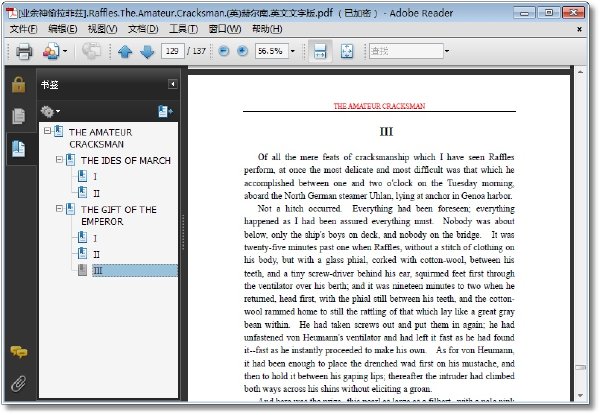Collapse THE IDES OF MARCH bookmark node
This screenshot has width=600, height=415.
tap(59, 159)
